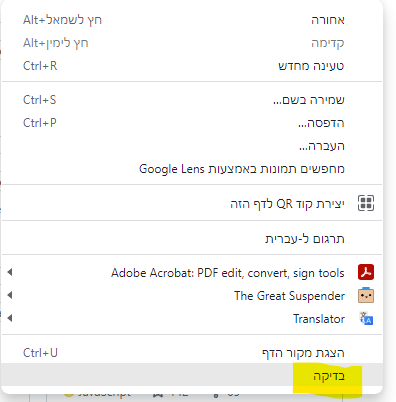Screen dimensions: 396x402
Task: Choose הדפסה (Print) from menu
Action: pyautogui.click(x=192, y=123)
